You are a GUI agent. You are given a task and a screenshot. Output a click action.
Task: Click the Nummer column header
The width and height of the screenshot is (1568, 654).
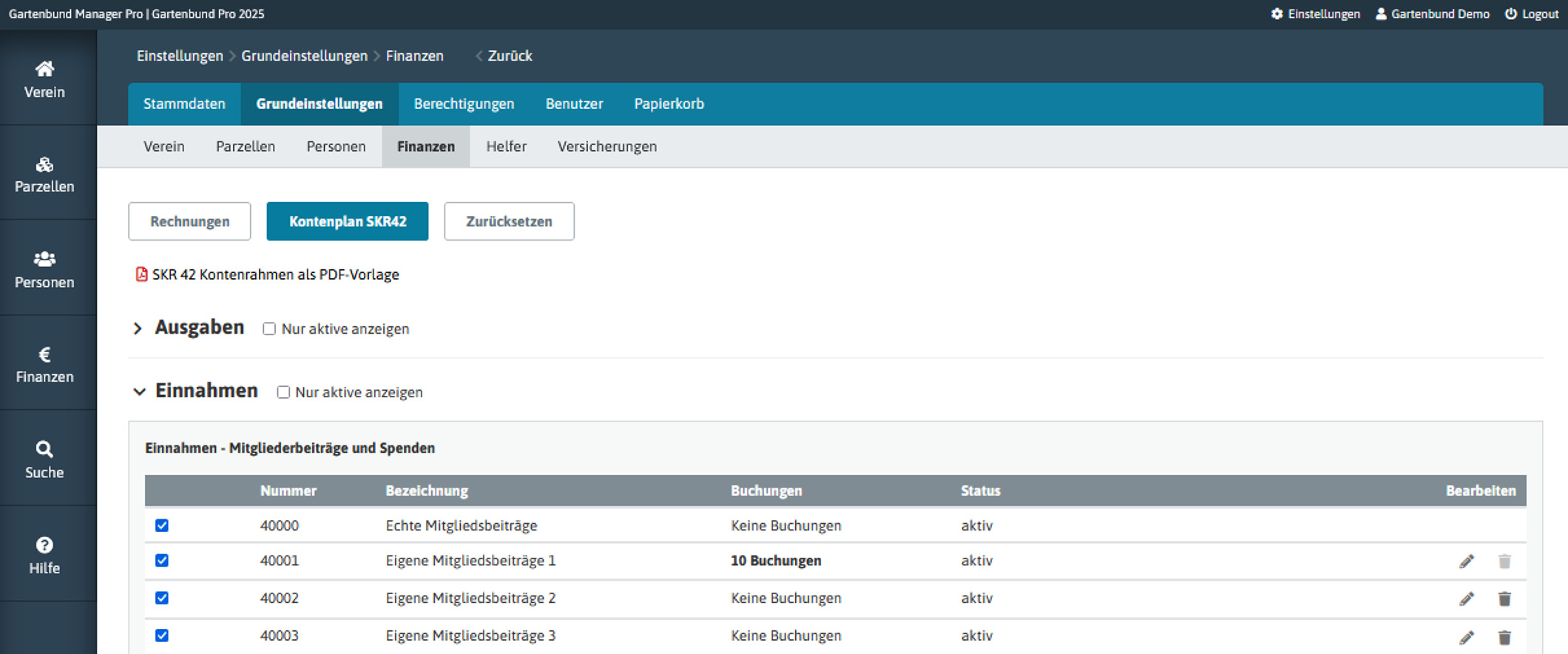coord(288,490)
